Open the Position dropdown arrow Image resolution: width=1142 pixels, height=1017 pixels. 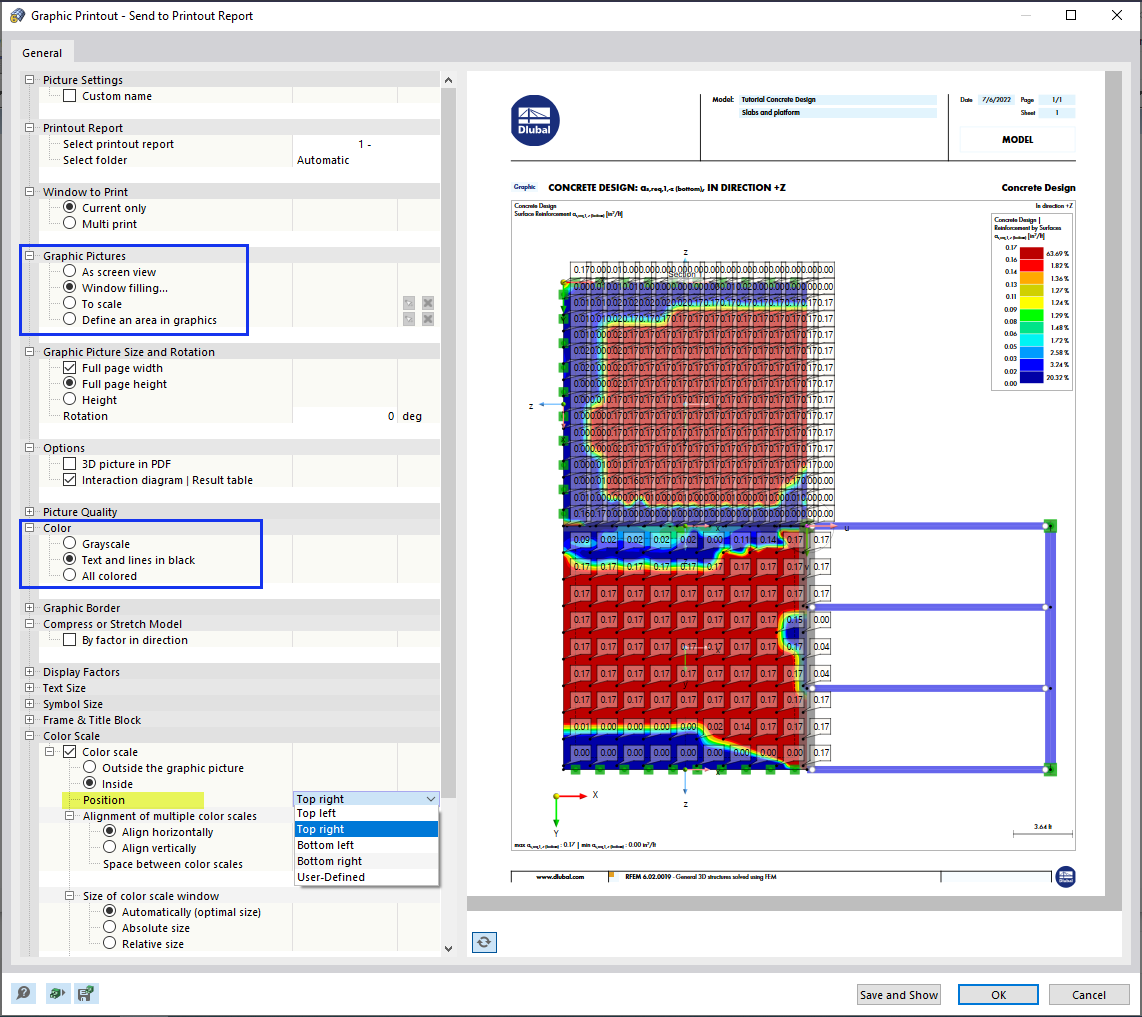pos(430,799)
